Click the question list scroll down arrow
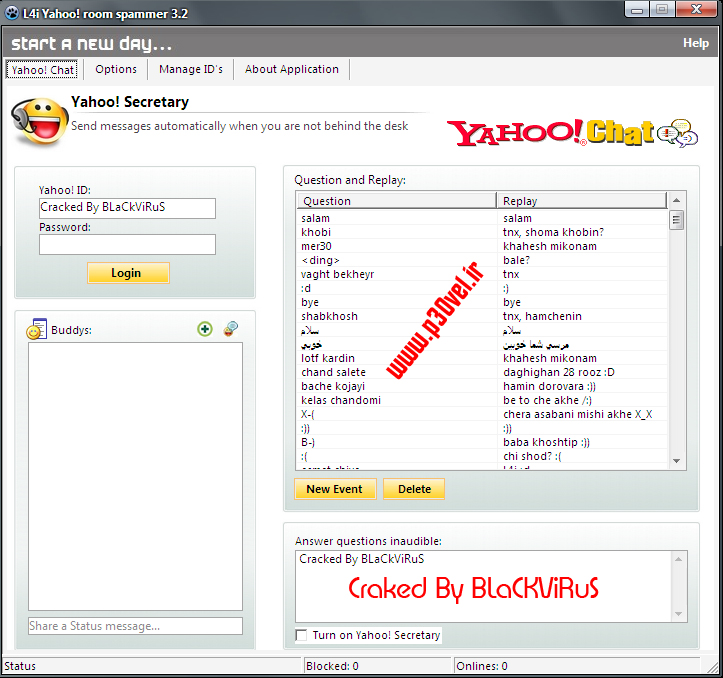This screenshot has height=678, width=723. click(x=676, y=461)
